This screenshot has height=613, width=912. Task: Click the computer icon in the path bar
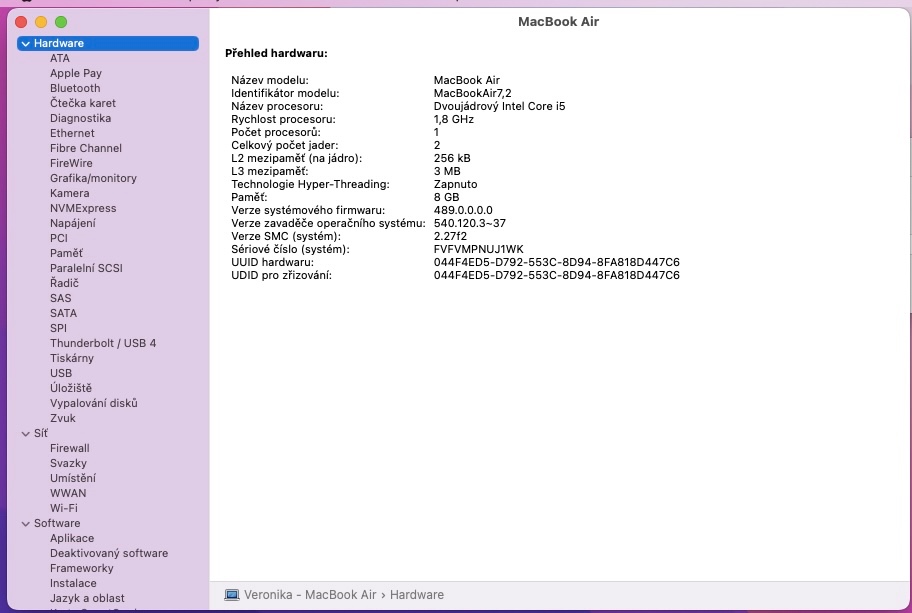[232, 594]
